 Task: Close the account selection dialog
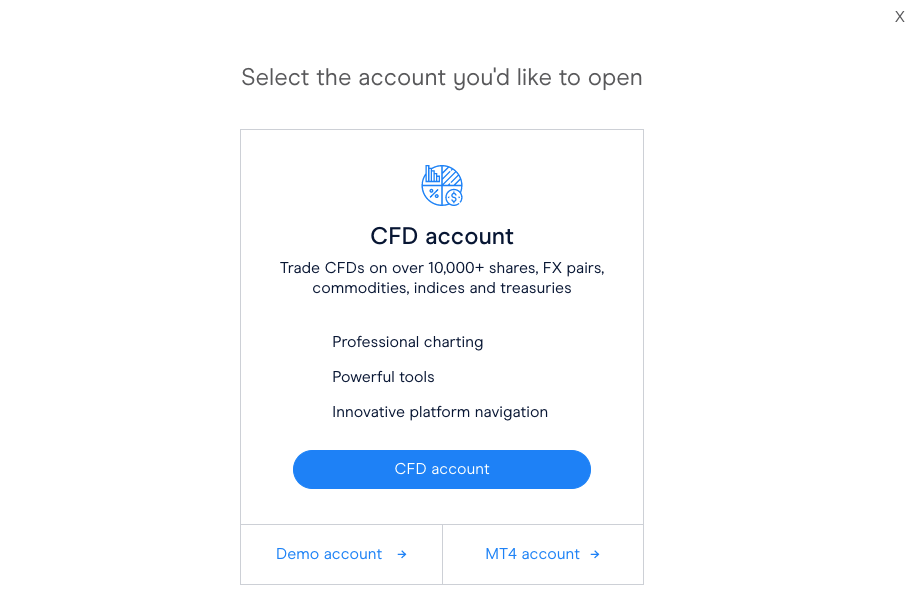(x=899, y=16)
